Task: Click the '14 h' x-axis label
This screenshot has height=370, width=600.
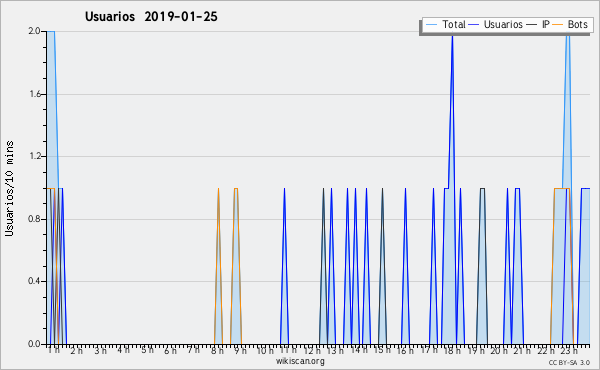Action: point(359,350)
